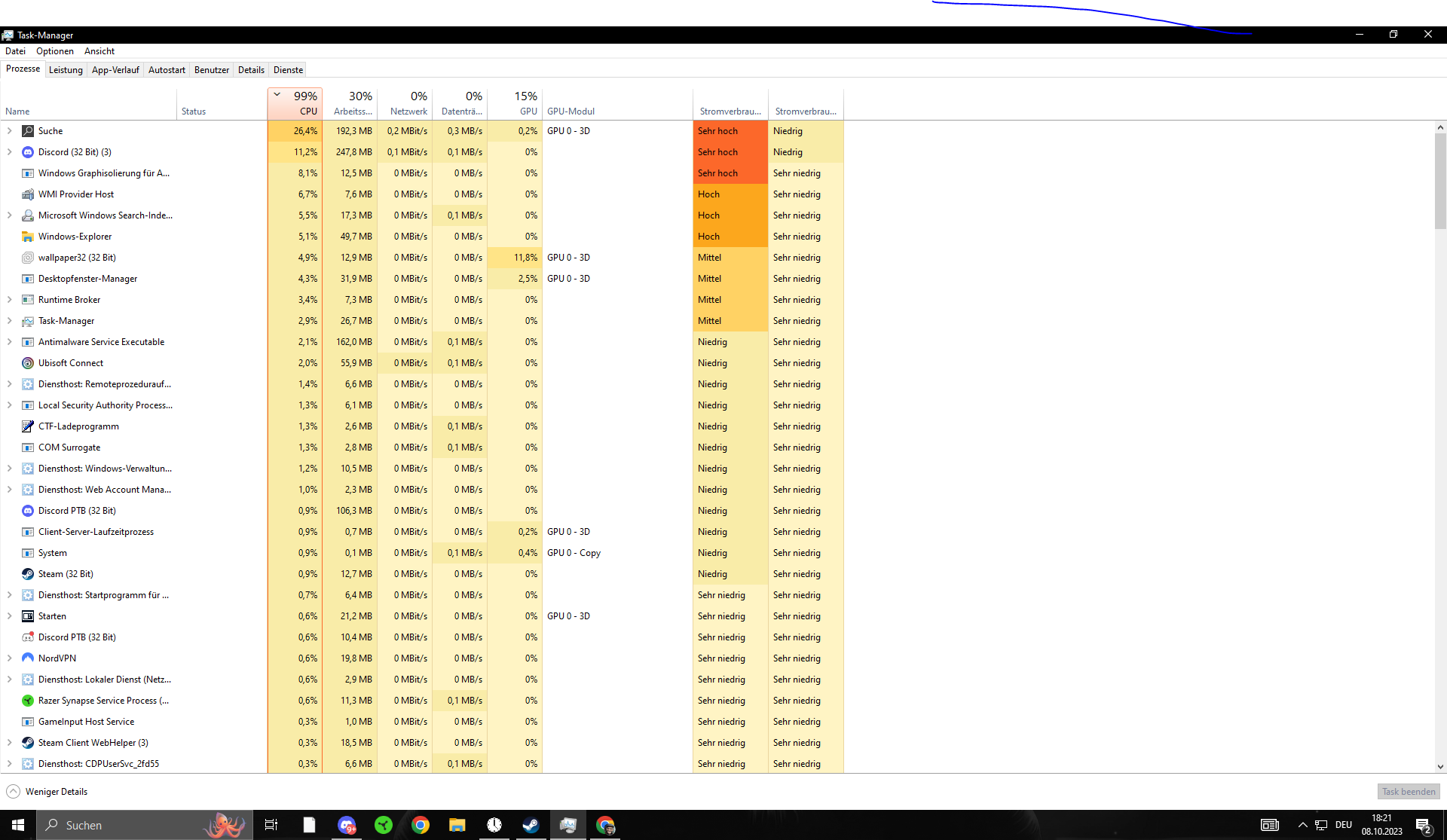Click the Windows-Explorer process icon
The height and width of the screenshot is (840, 1447).
coord(28,237)
